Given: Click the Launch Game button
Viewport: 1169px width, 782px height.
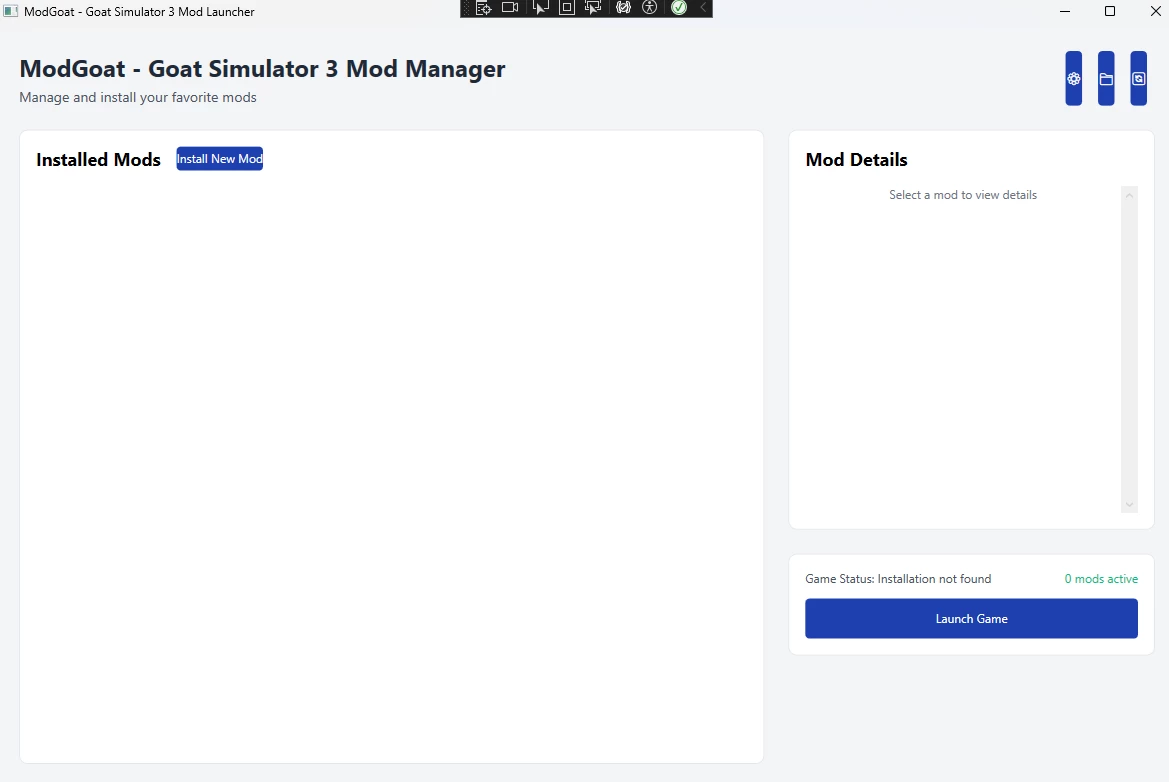Looking at the screenshot, I should [x=971, y=619].
